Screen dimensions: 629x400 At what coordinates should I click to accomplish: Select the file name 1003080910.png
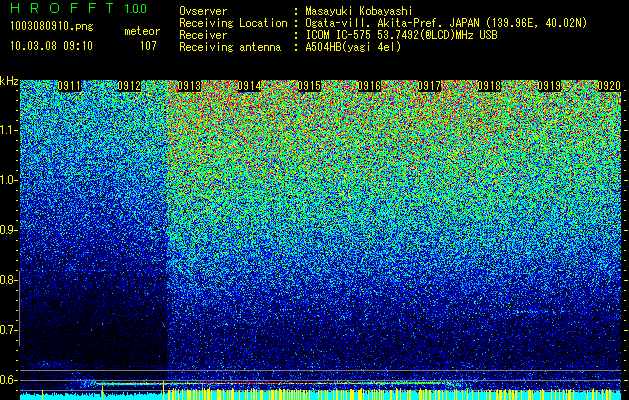[52, 26]
